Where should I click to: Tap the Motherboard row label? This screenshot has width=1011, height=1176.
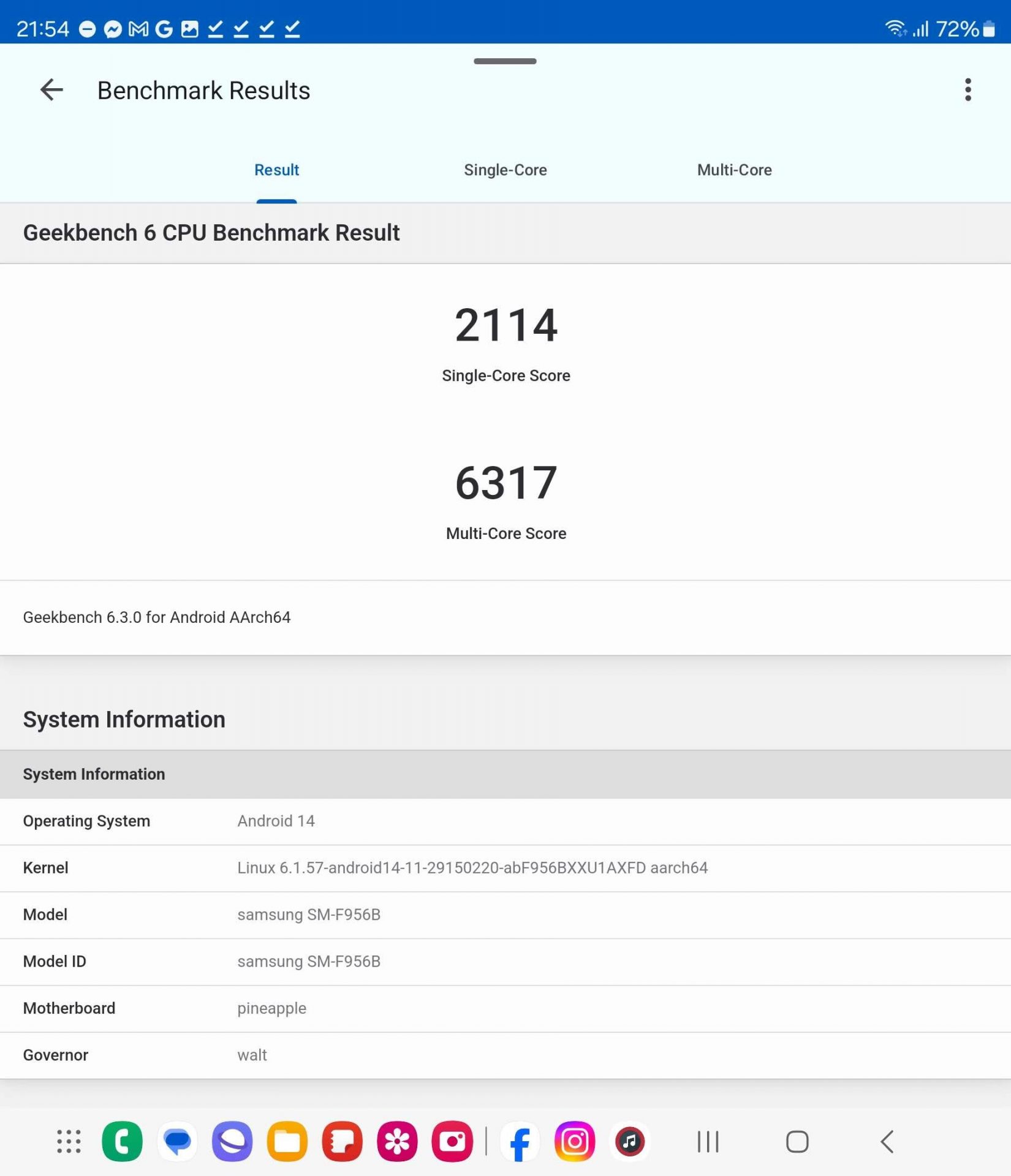69,1008
